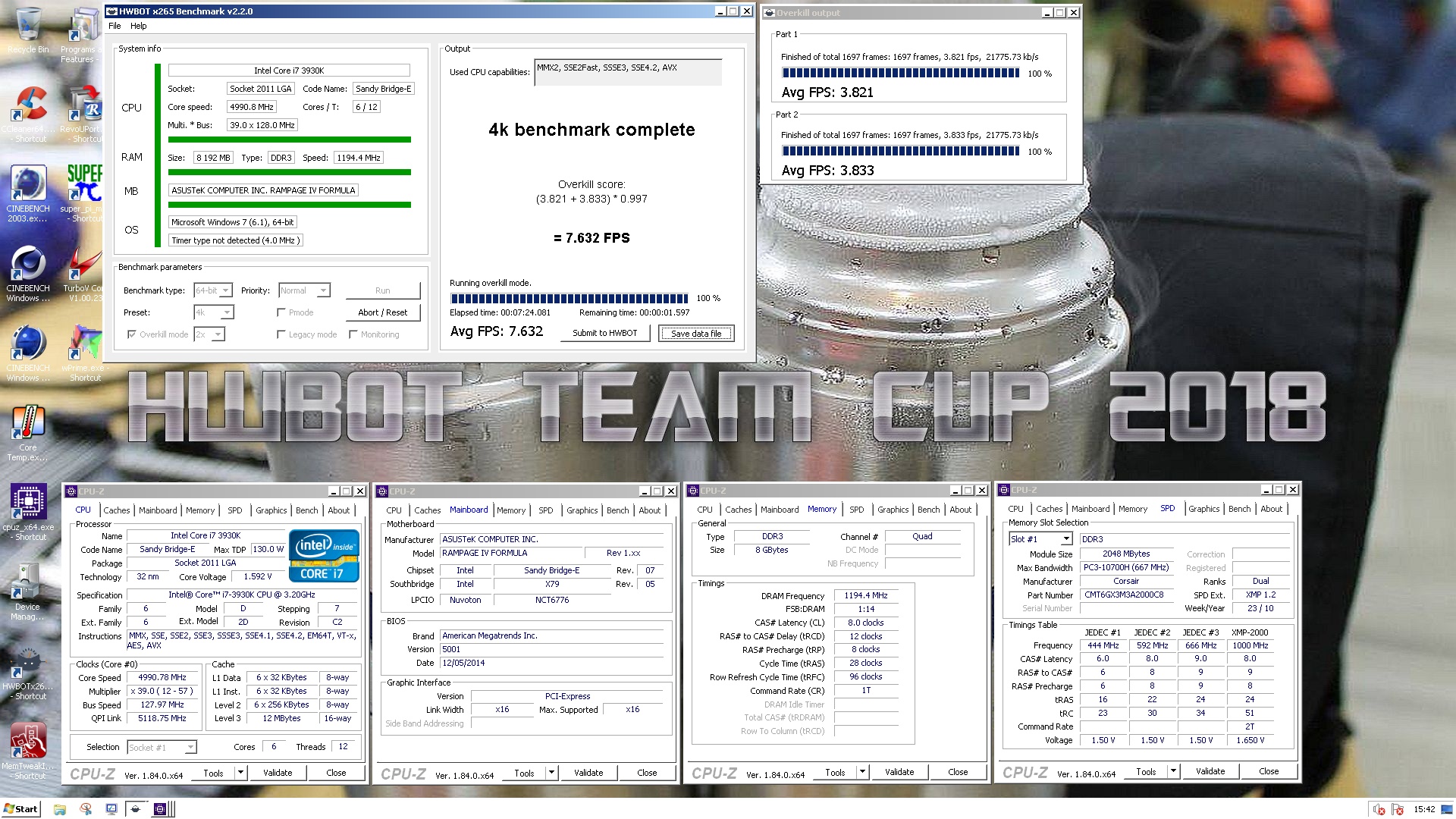Open the MemTweakIt desktop shortcut
The height and width of the screenshot is (819, 1456).
(x=28, y=751)
